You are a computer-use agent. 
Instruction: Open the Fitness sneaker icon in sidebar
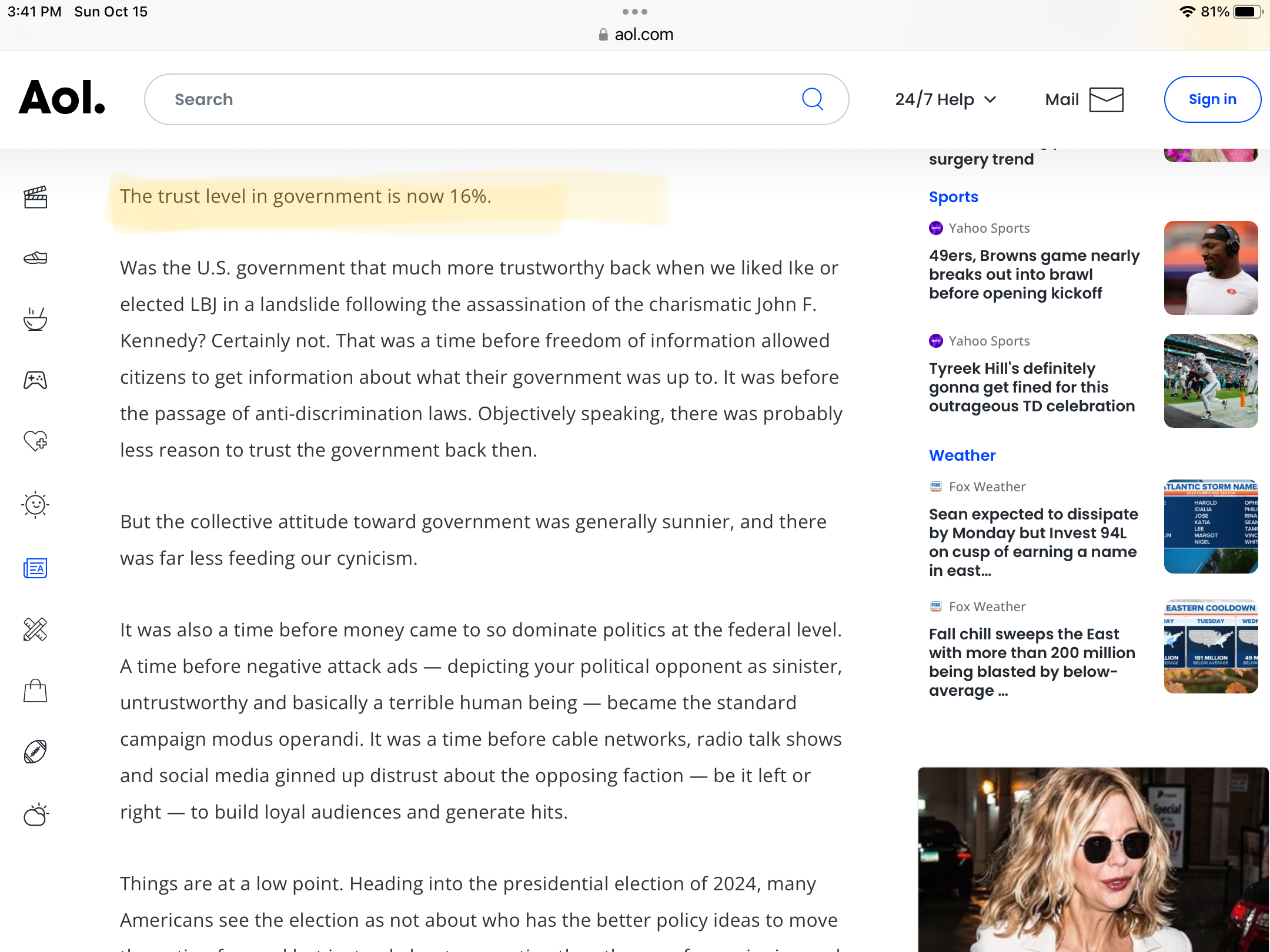(x=35, y=257)
